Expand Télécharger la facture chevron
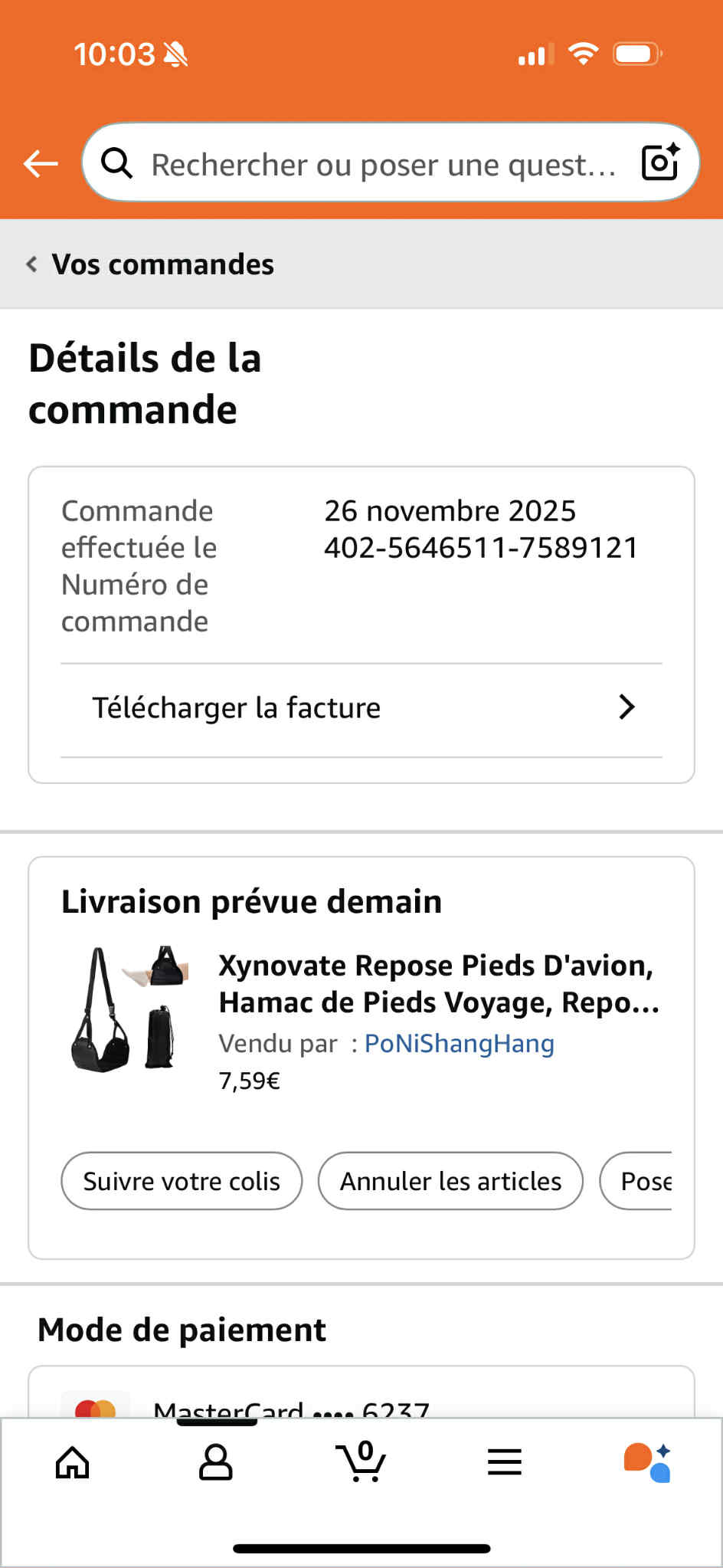Image resolution: width=723 pixels, height=1568 pixels. (626, 707)
